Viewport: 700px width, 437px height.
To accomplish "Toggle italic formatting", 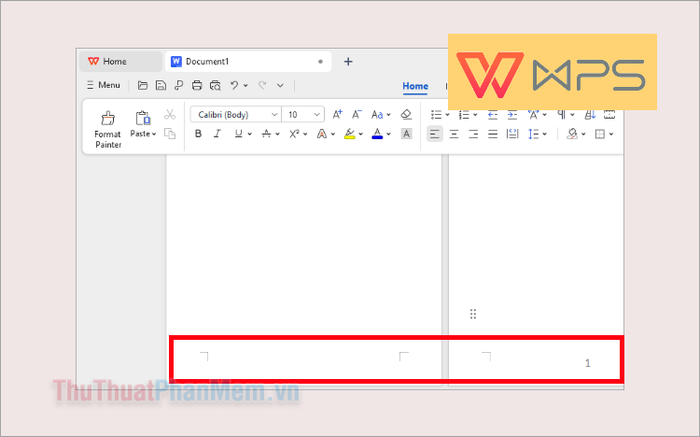I will click(x=217, y=133).
